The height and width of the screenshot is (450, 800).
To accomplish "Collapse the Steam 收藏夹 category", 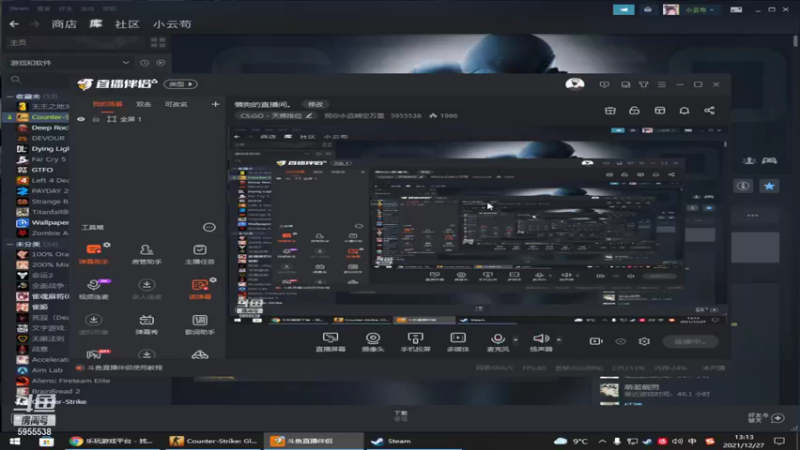I will click(10, 96).
